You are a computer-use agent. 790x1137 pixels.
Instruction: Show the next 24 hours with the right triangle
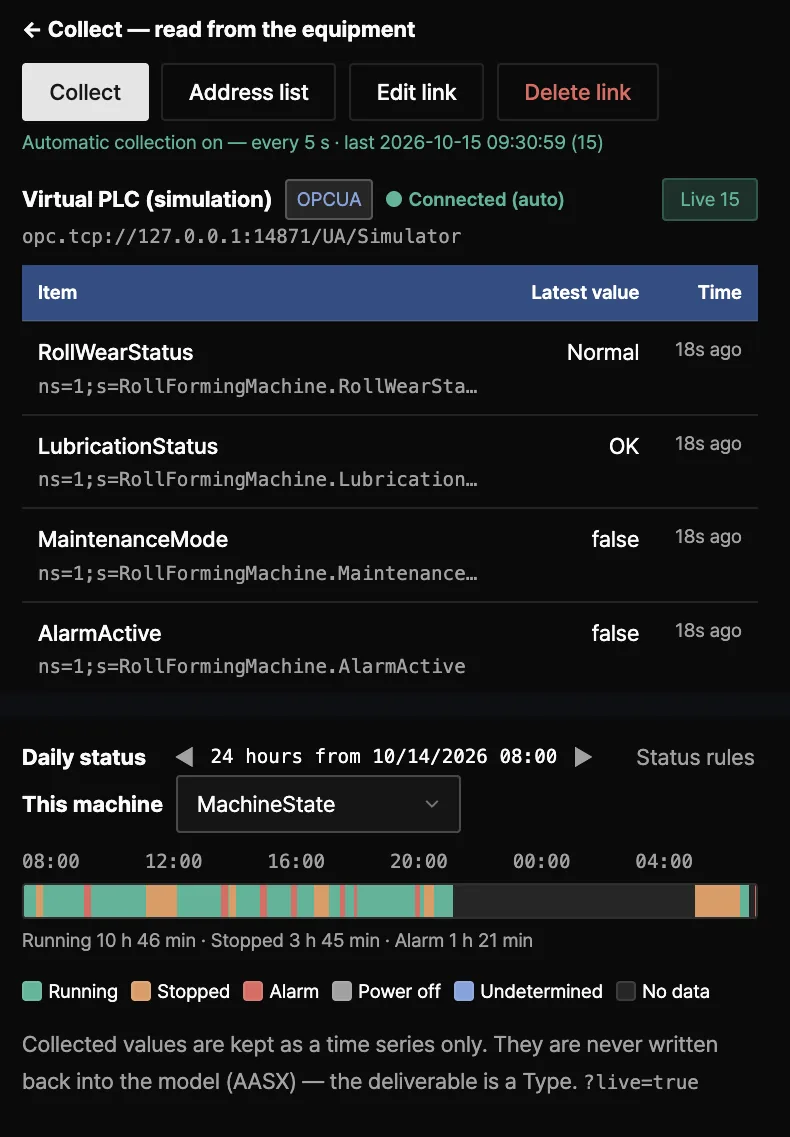click(x=583, y=757)
